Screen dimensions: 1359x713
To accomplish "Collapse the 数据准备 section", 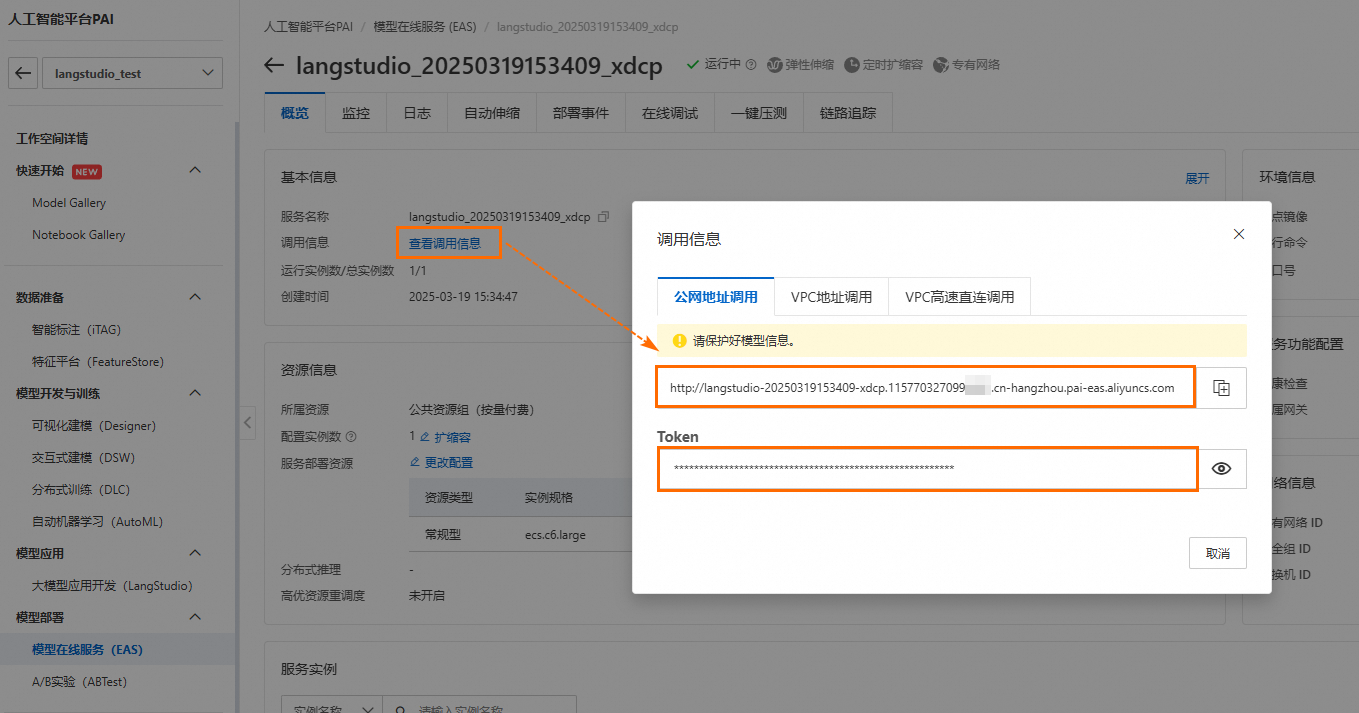I will [x=196, y=297].
